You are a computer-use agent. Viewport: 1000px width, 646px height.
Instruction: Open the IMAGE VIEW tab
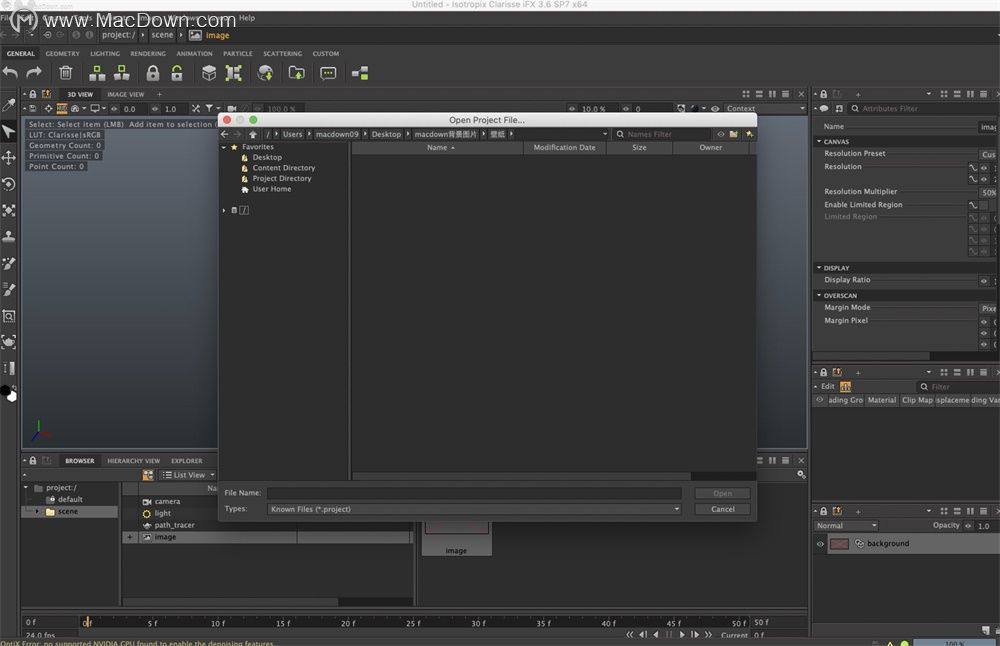(x=126, y=94)
